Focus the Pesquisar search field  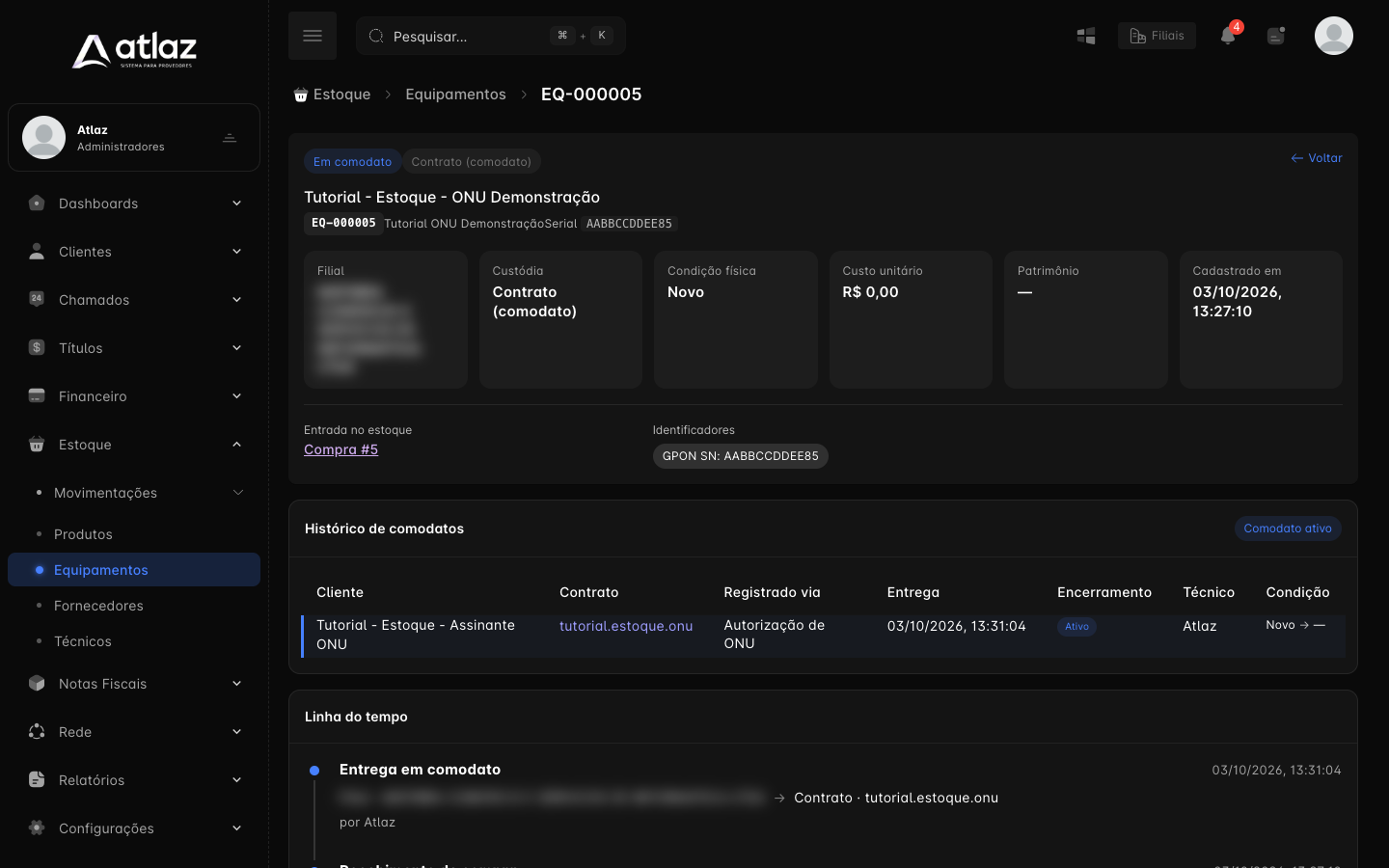[491, 36]
